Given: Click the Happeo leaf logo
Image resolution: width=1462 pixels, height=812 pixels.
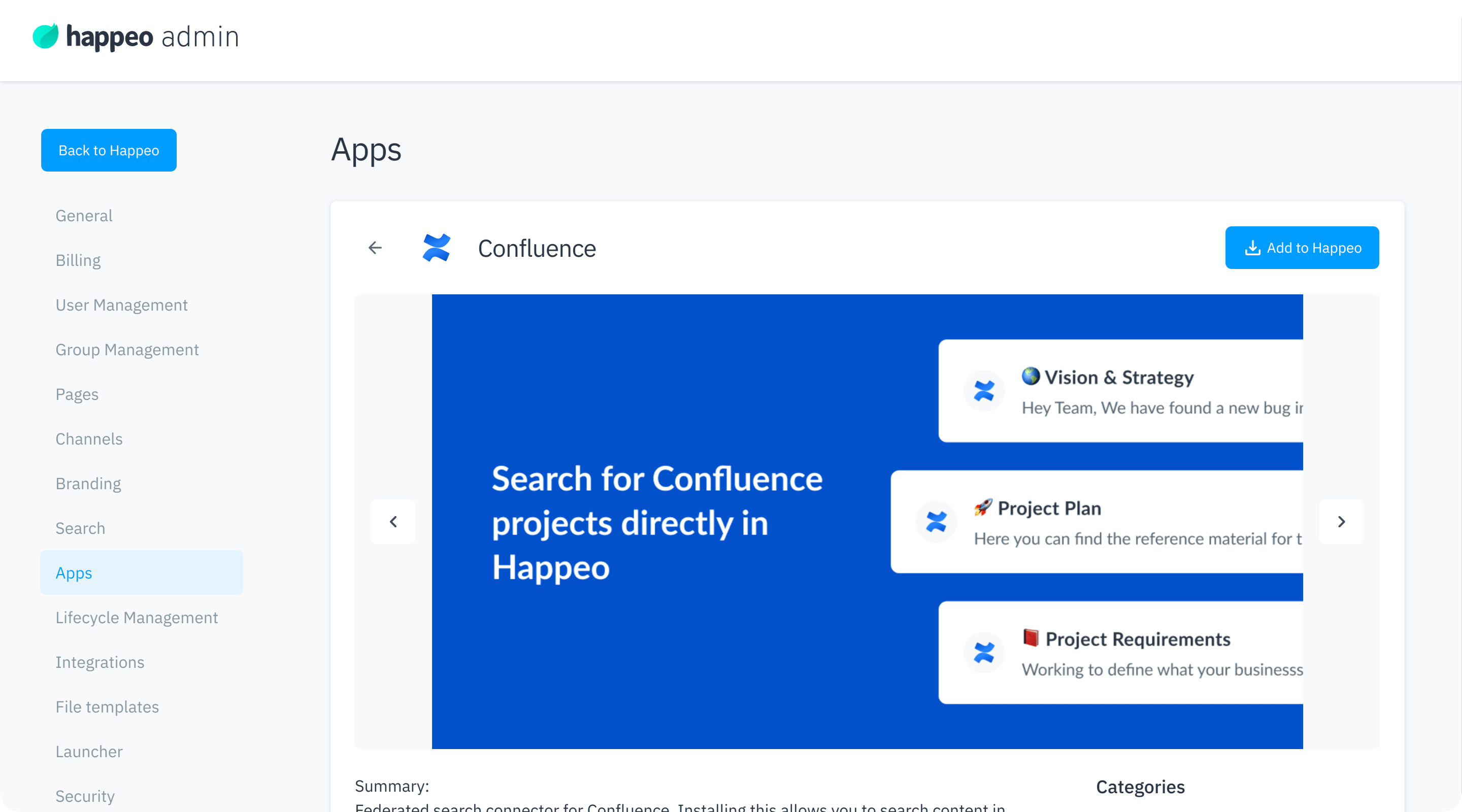Looking at the screenshot, I should point(46,36).
